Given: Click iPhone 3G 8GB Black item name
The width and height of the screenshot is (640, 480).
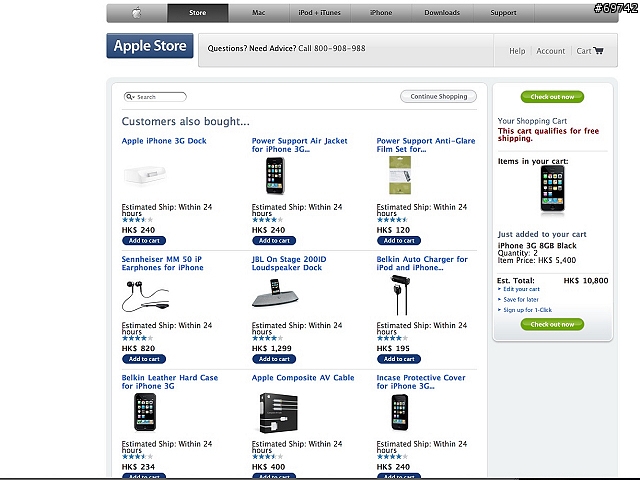Looking at the screenshot, I should click(x=537, y=246).
